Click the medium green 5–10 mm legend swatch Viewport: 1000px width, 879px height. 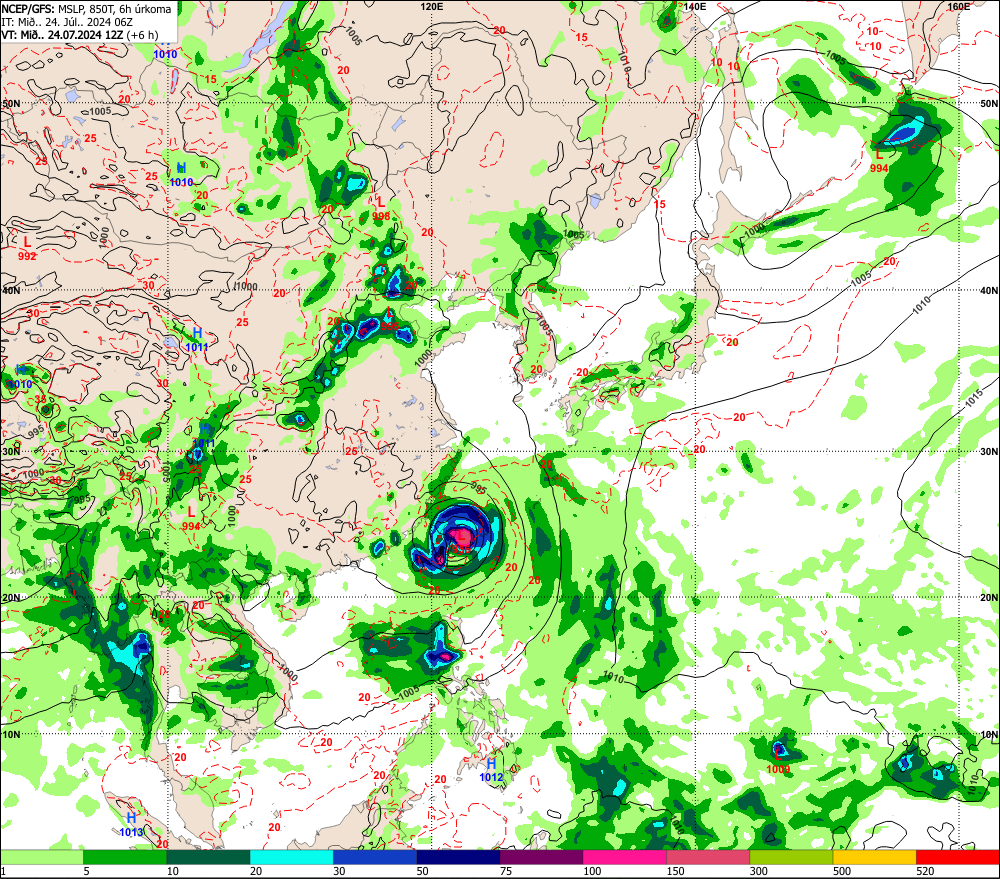(x=125, y=857)
